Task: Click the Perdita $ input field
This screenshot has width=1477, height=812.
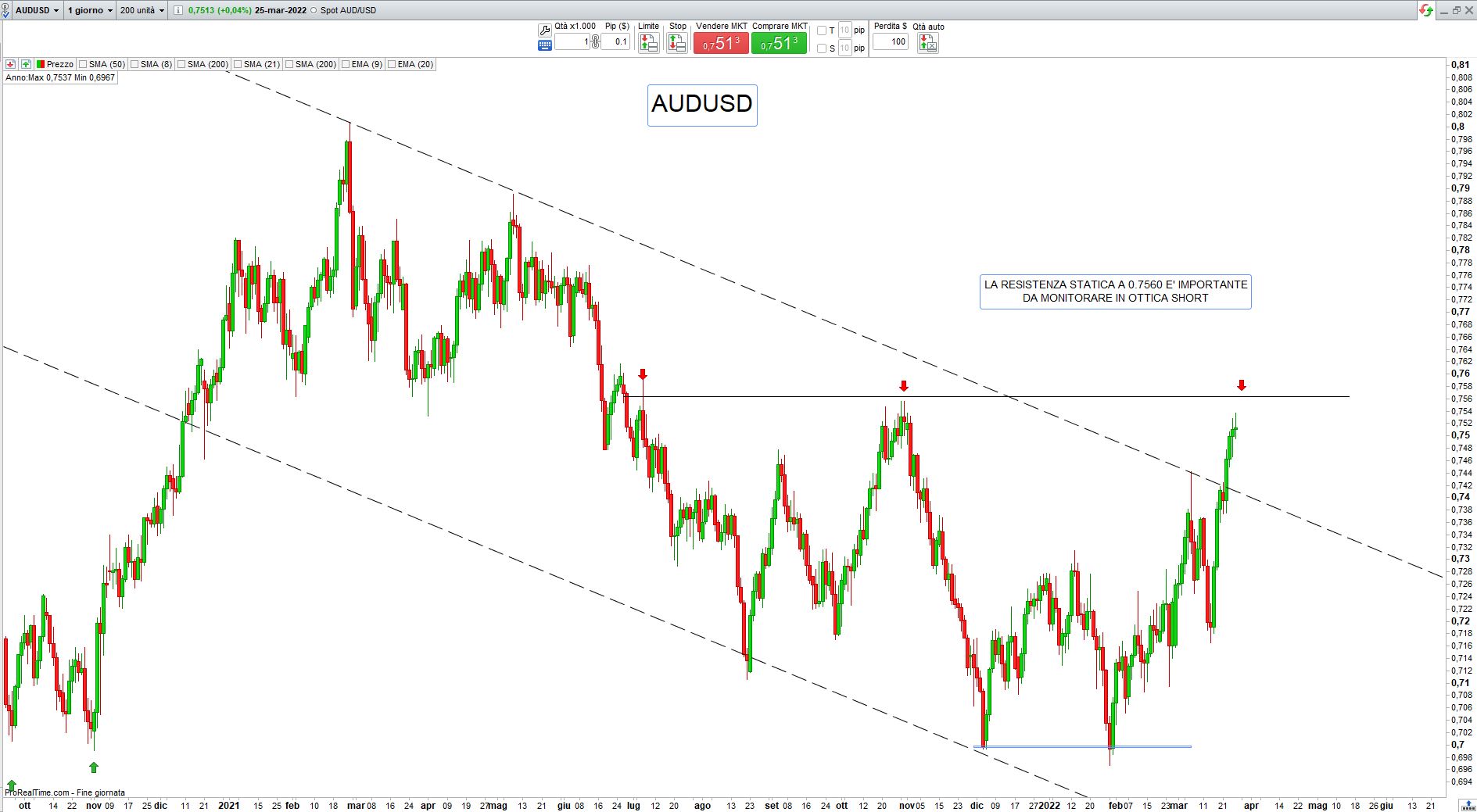Action: tap(890, 41)
